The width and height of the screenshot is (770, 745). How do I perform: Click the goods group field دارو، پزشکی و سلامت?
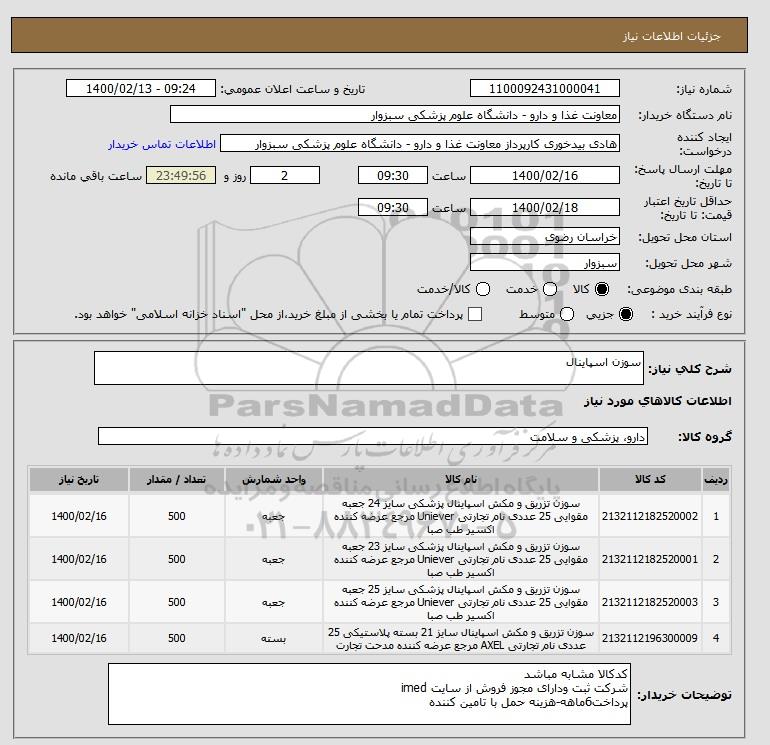point(373,436)
